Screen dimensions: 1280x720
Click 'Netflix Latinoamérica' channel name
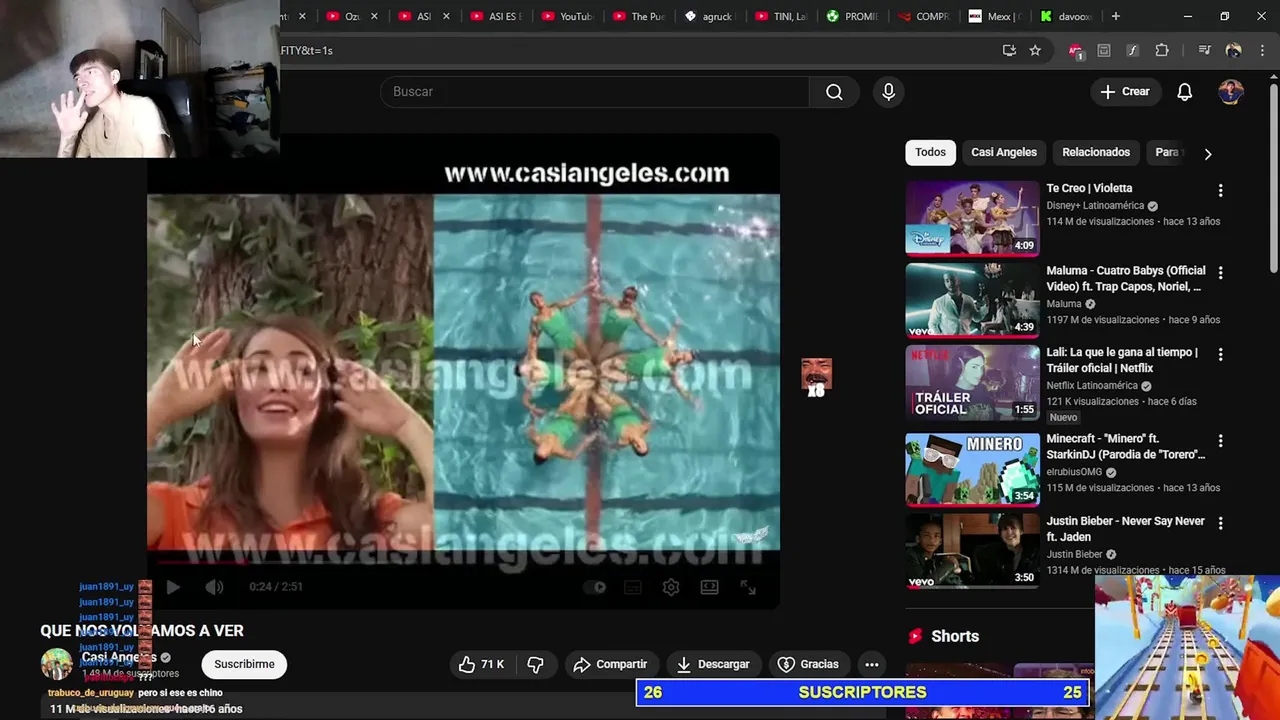pos(1092,386)
